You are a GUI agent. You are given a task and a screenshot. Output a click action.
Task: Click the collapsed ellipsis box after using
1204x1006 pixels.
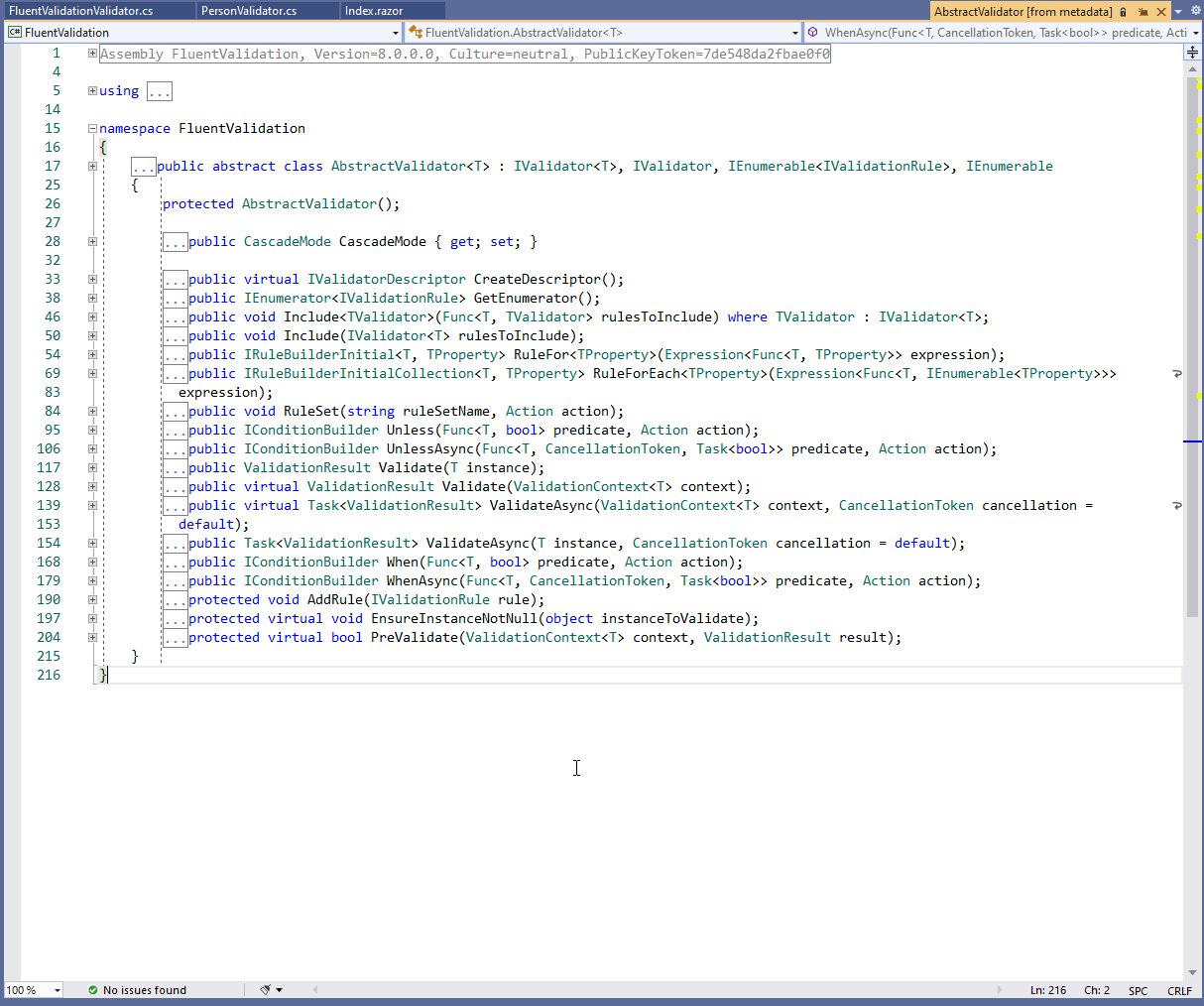(160, 91)
